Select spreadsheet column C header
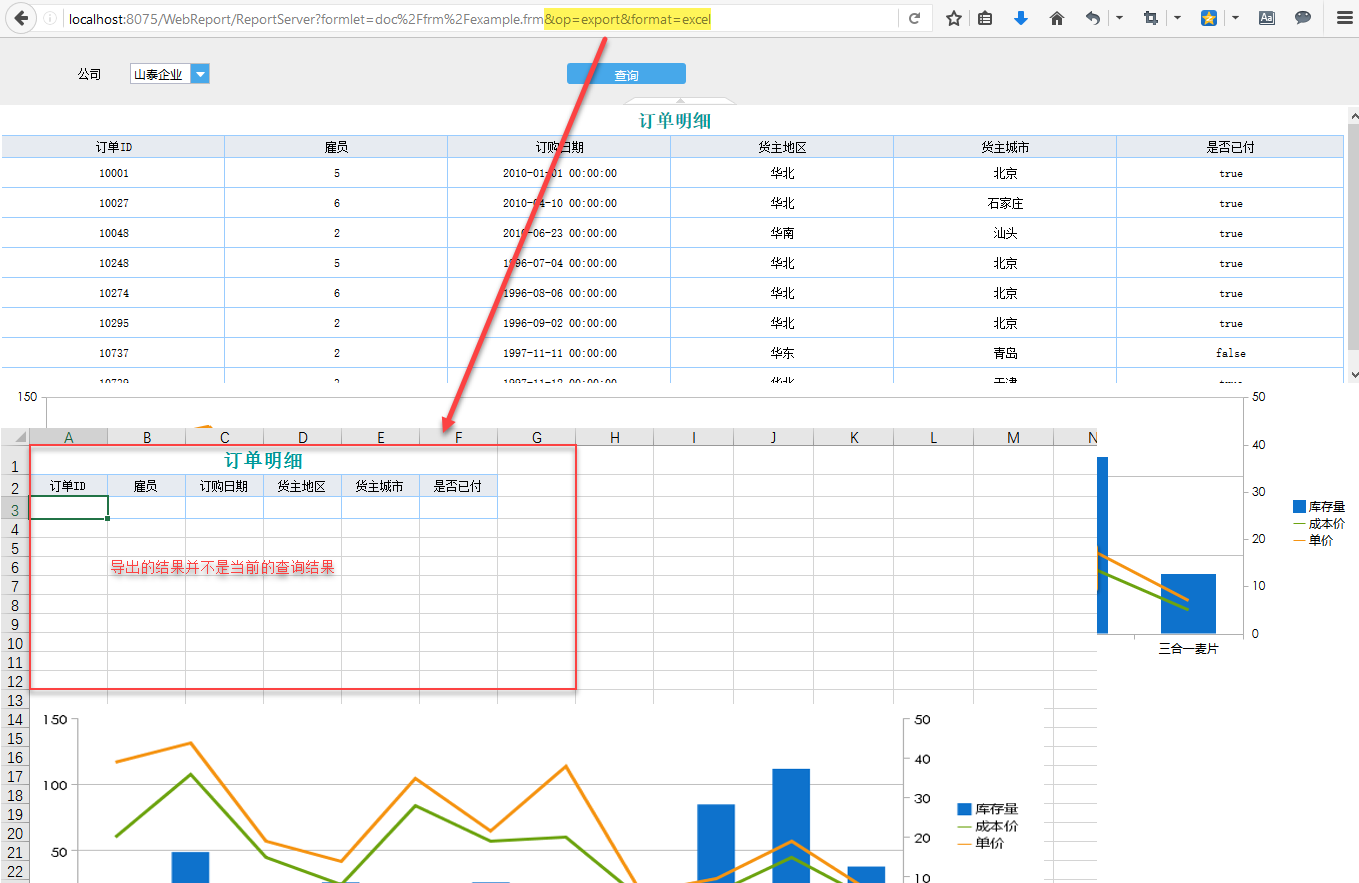1359x883 pixels. pyautogui.click(x=225, y=437)
